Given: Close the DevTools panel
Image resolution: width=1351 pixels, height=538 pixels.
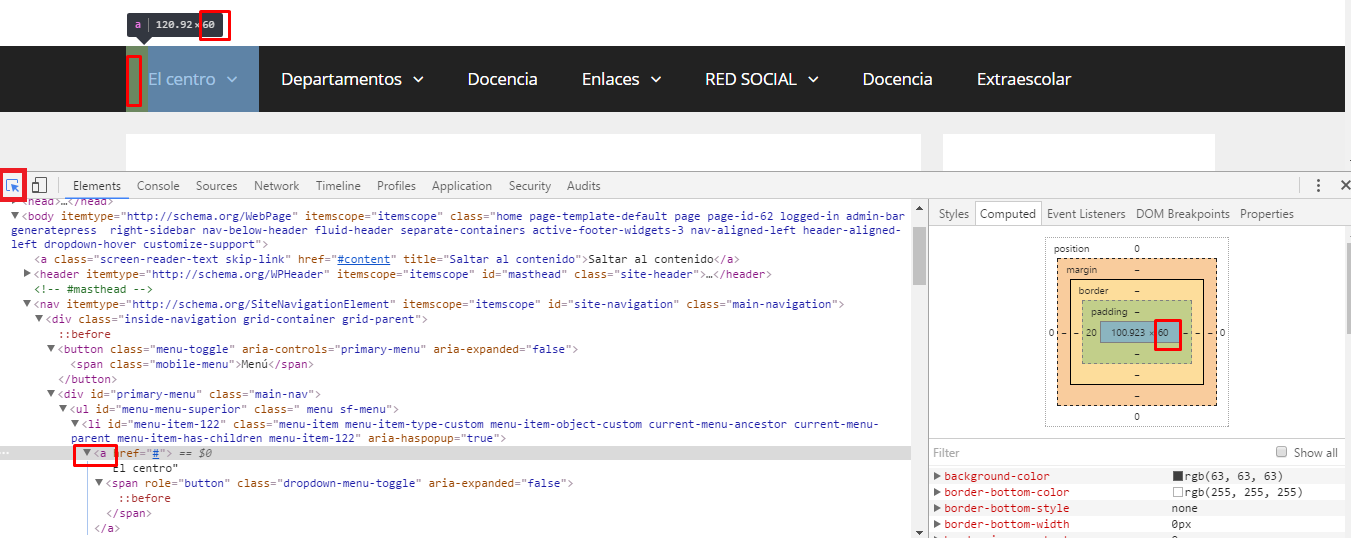Looking at the screenshot, I should (x=1344, y=185).
